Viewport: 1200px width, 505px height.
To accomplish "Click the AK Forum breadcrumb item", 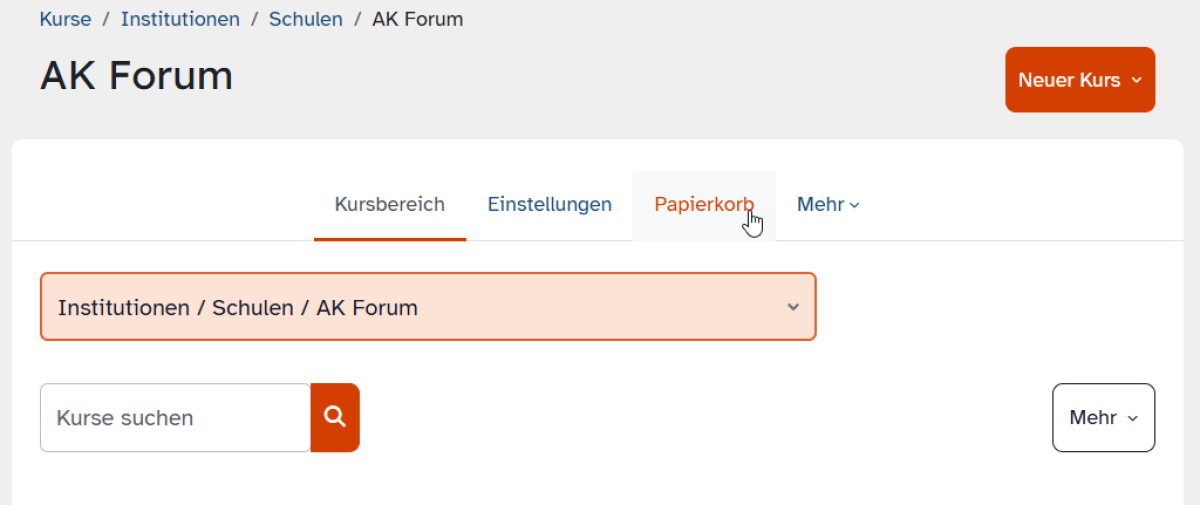I will coord(418,19).
